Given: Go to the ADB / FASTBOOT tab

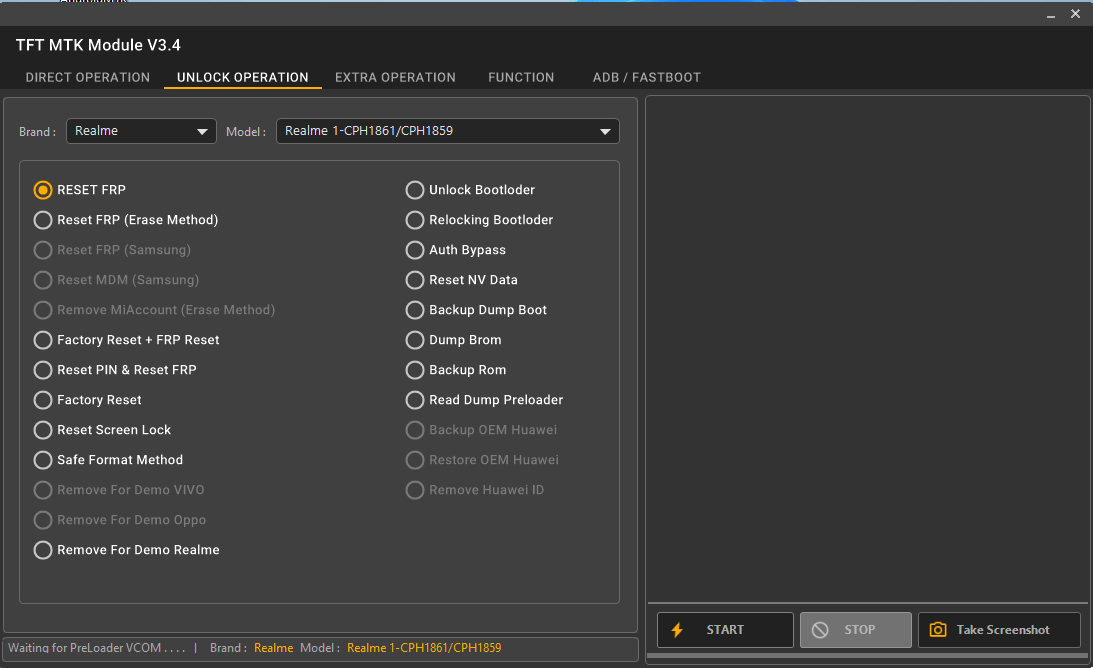Looking at the screenshot, I should [x=647, y=77].
